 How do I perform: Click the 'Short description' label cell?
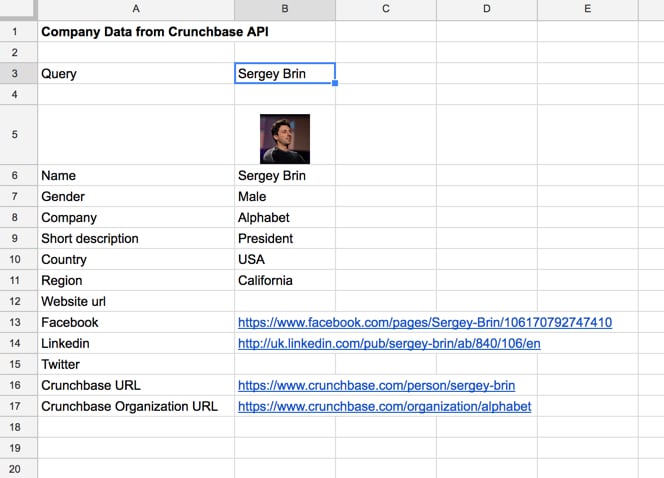pyautogui.click(x=136, y=238)
